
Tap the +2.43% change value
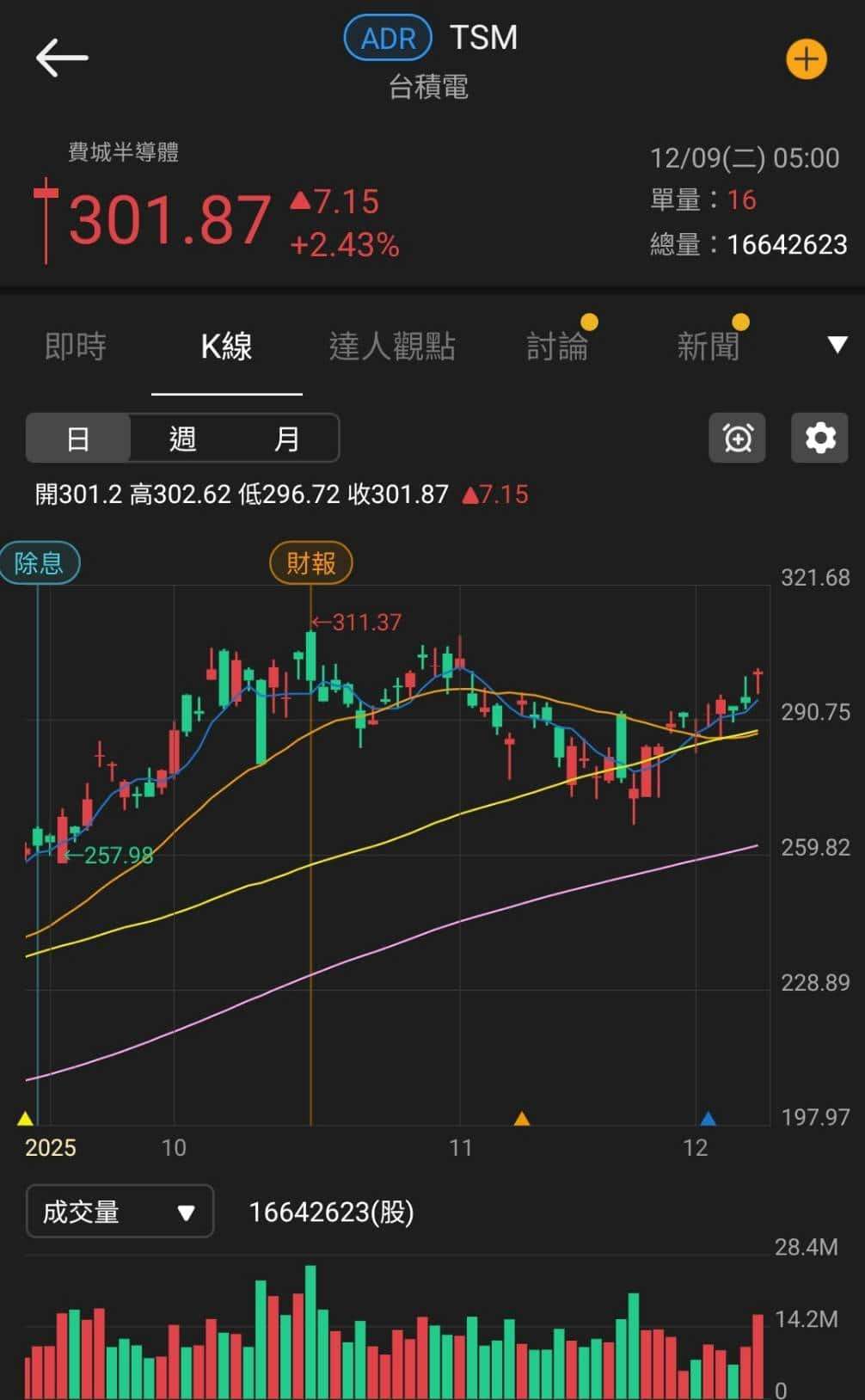[x=345, y=245]
